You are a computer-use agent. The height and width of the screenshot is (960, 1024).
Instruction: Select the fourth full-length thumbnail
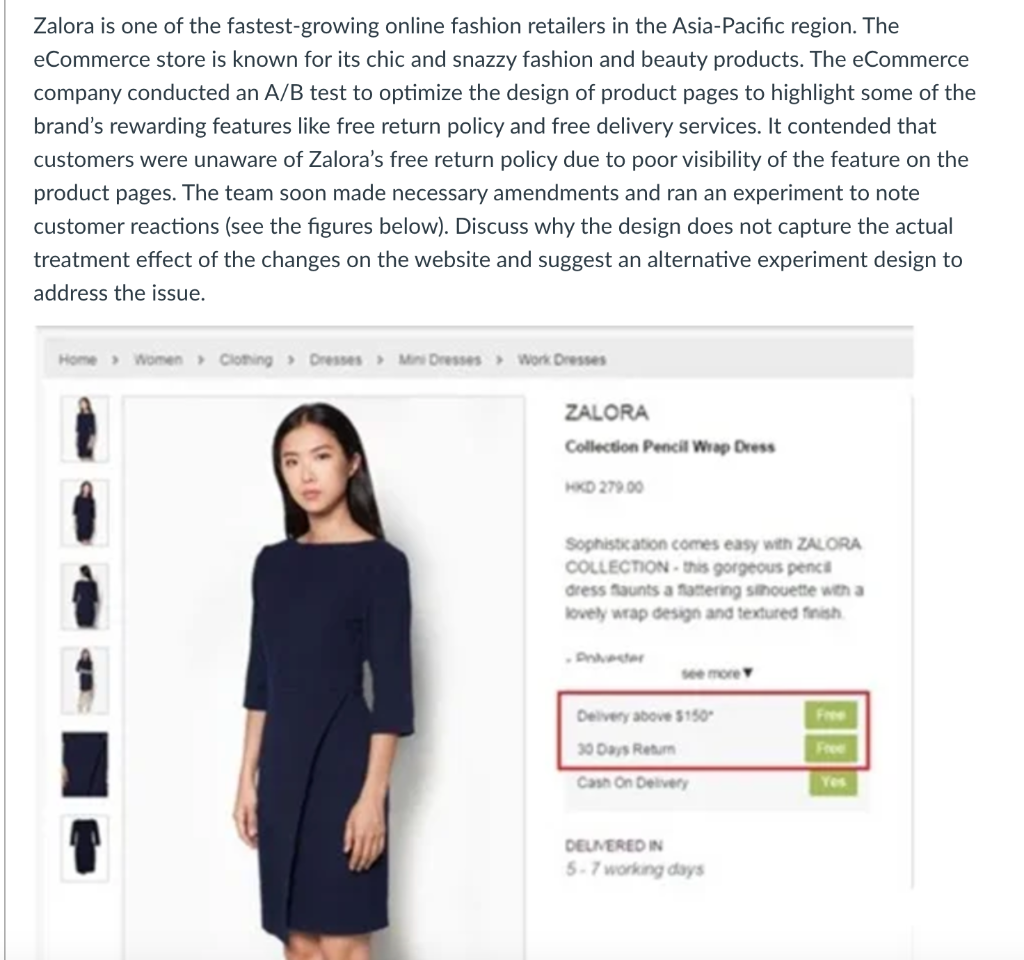coord(85,680)
